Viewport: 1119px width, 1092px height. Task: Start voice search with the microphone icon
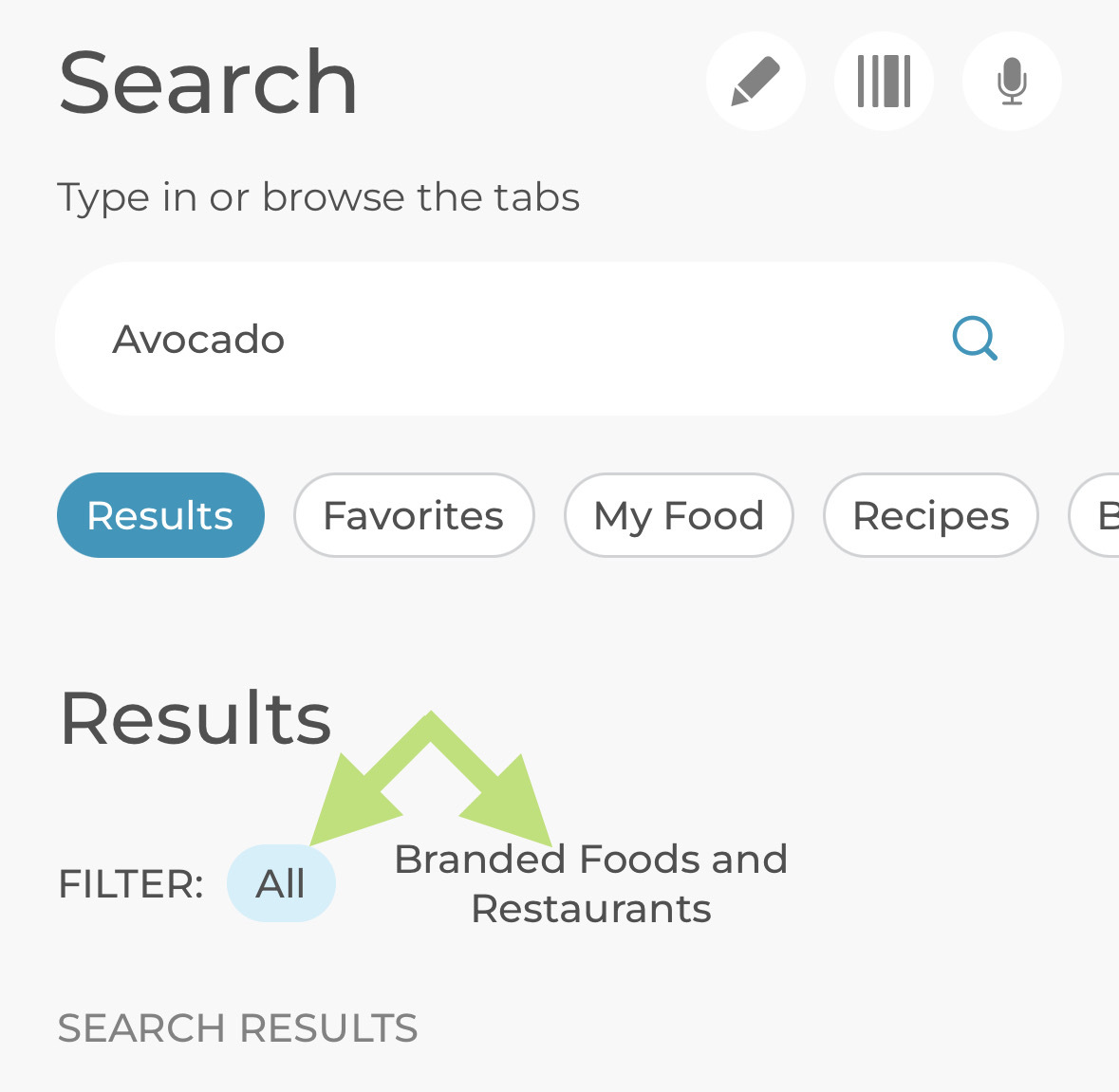click(1012, 82)
